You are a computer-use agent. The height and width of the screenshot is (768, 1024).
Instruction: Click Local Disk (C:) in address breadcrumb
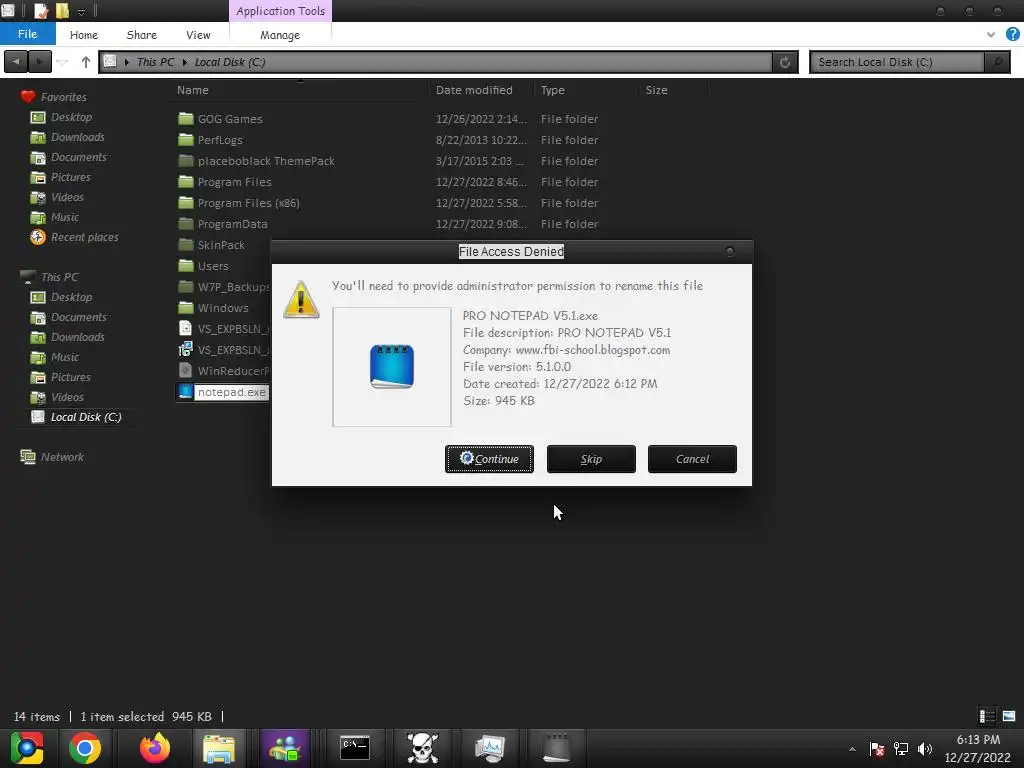tap(230, 62)
